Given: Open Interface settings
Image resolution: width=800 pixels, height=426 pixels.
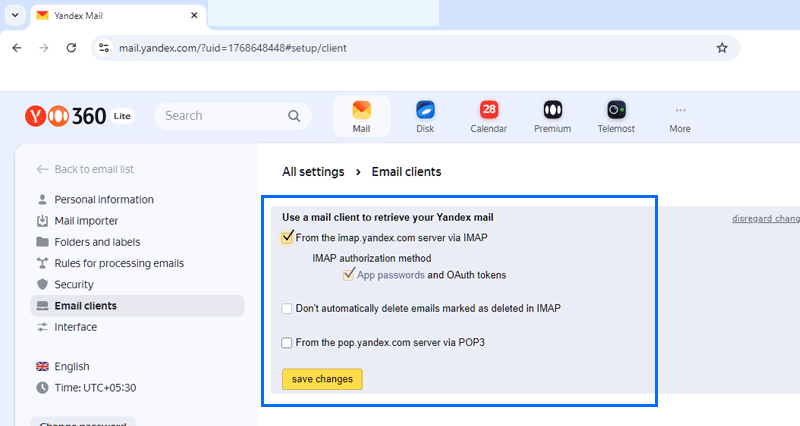Looking at the screenshot, I should click(x=66, y=327).
